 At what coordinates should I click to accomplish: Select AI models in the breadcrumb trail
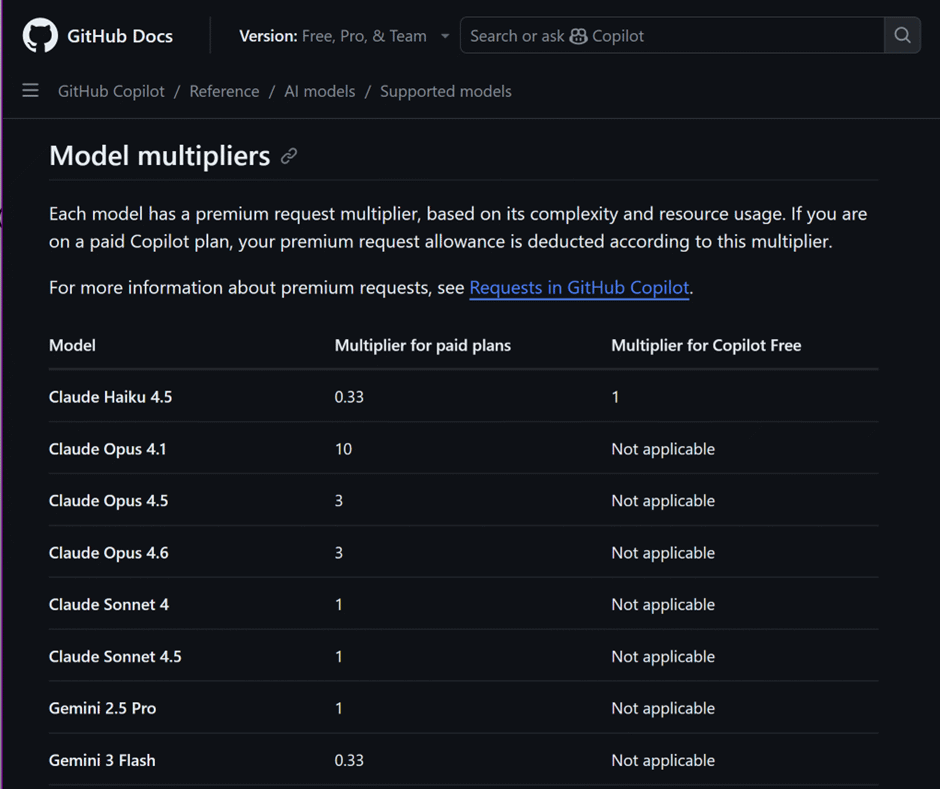[x=320, y=91]
